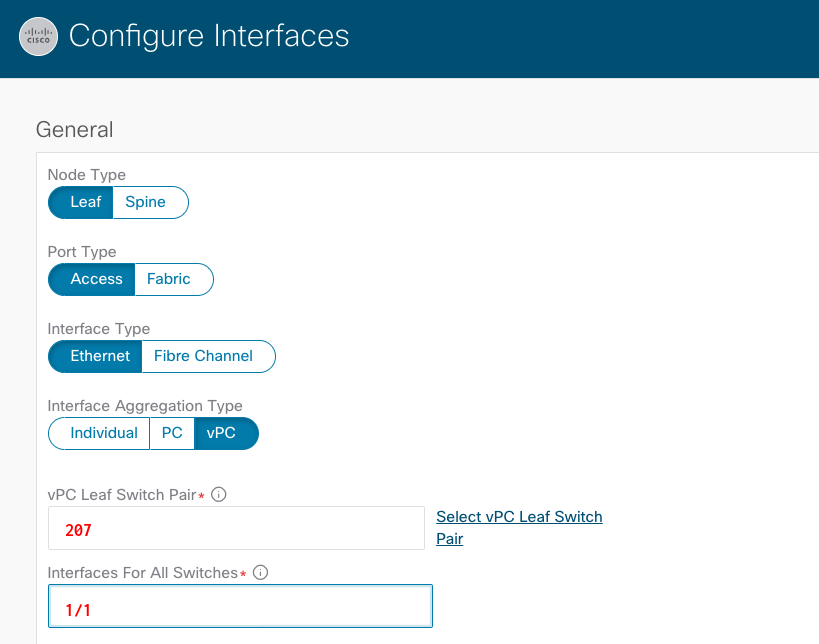The image size is (819, 644).
Task: Select Fibre Channel interface type
Action: 208,356
